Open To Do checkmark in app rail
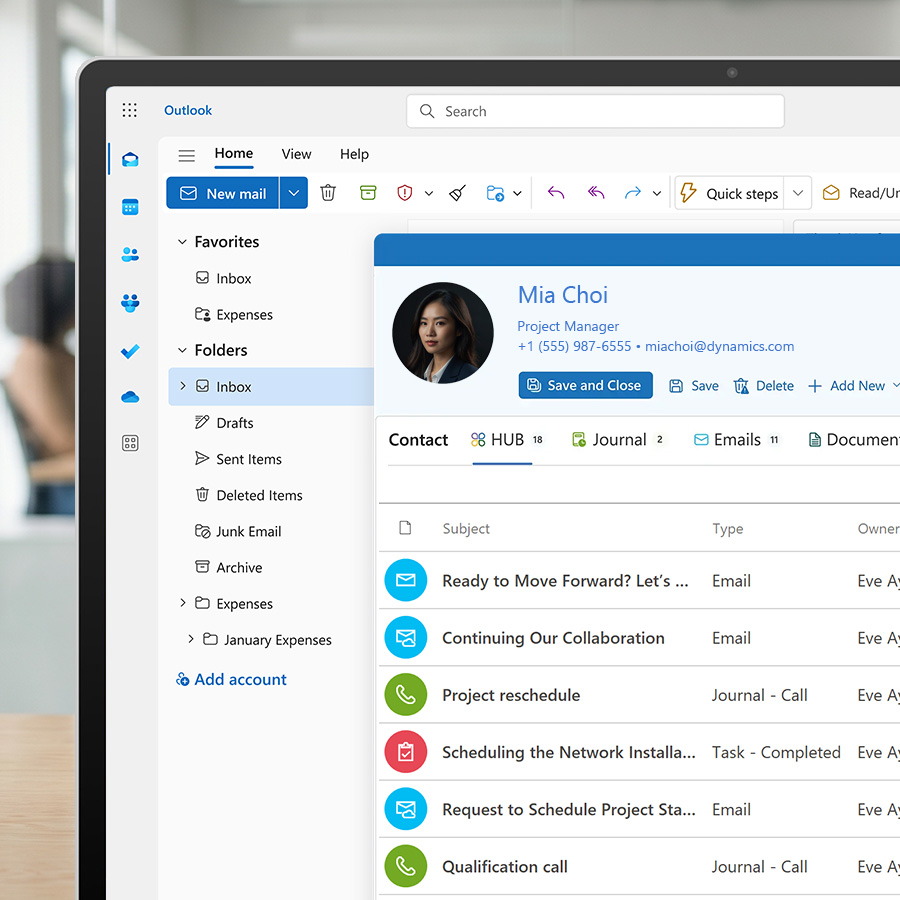Image resolution: width=900 pixels, height=900 pixels. tap(130, 351)
